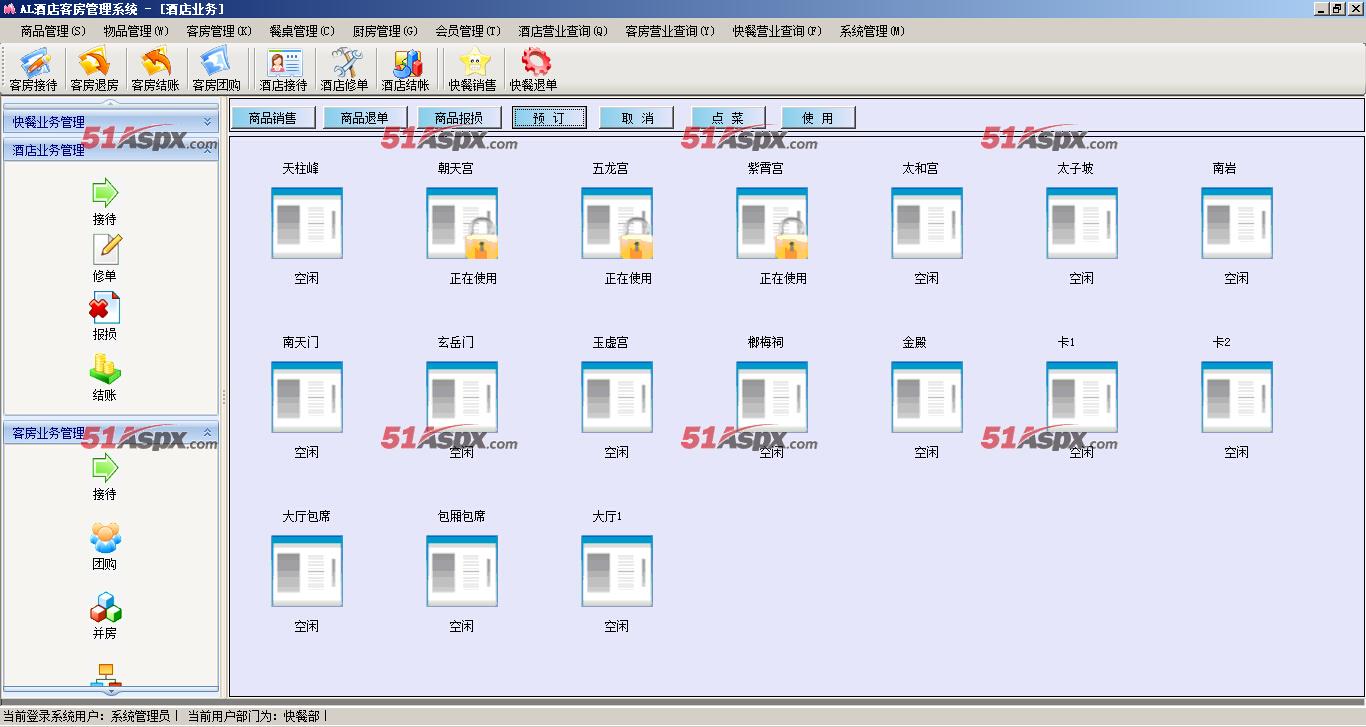This screenshot has height=727, width=1366.
Task: Open the 酒店营业查询 menu
Action: (x=562, y=31)
